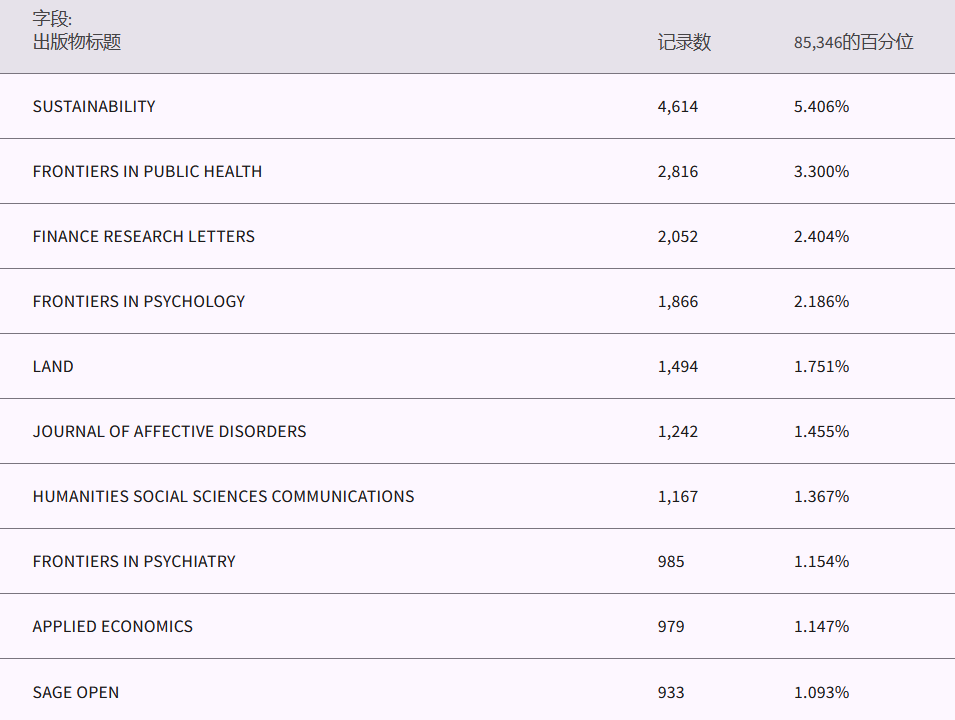Image resolution: width=955 pixels, height=720 pixels.
Task: Choose FRONTIERS IN PSYCHOLOGY publication
Action: (x=138, y=301)
